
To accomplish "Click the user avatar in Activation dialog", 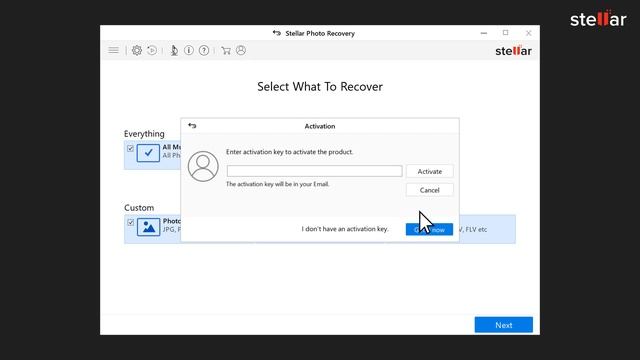I will point(203,167).
